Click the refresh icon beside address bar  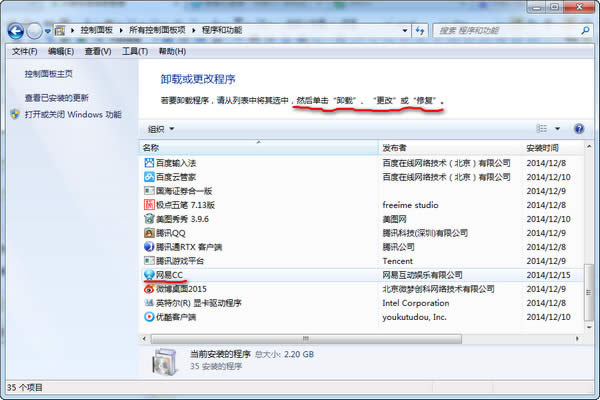click(420, 31)
